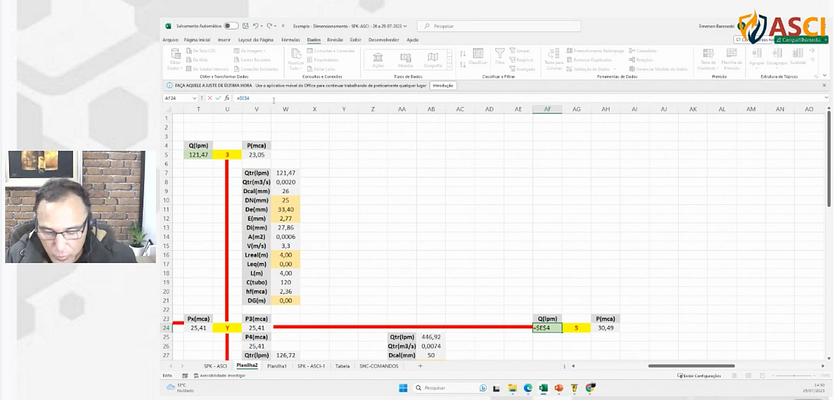The width and height of the screenshot is (834, 400).
Task: Toggle the Salvamento Automático switch
Action: click(x=231, y=26)
